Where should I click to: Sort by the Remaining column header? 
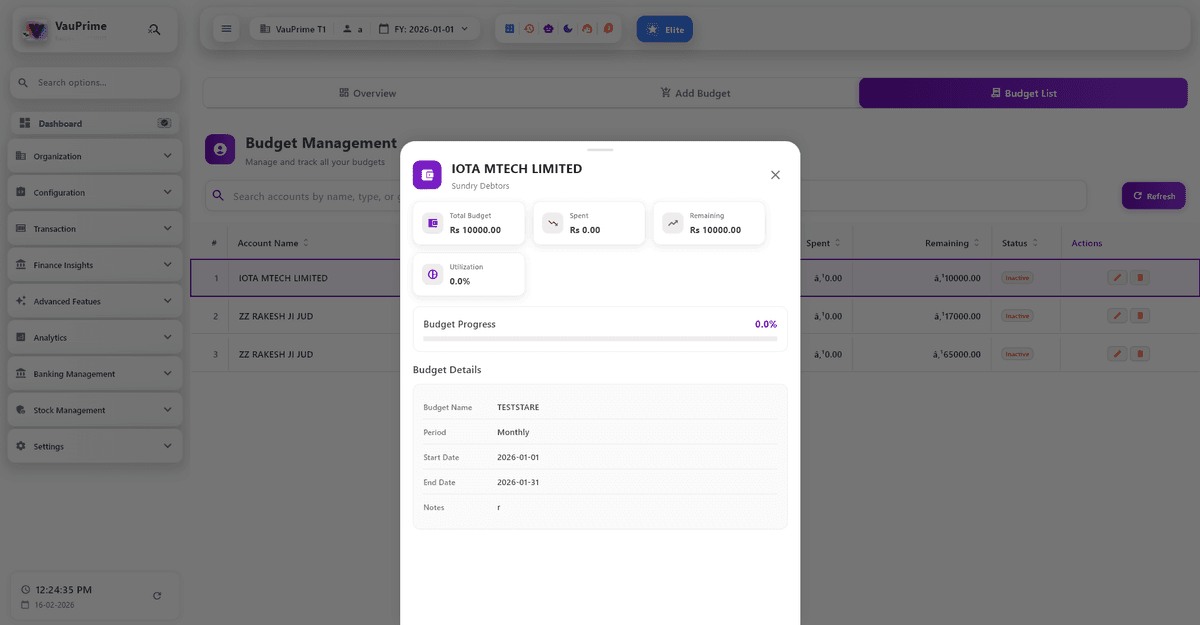point(953,243)
